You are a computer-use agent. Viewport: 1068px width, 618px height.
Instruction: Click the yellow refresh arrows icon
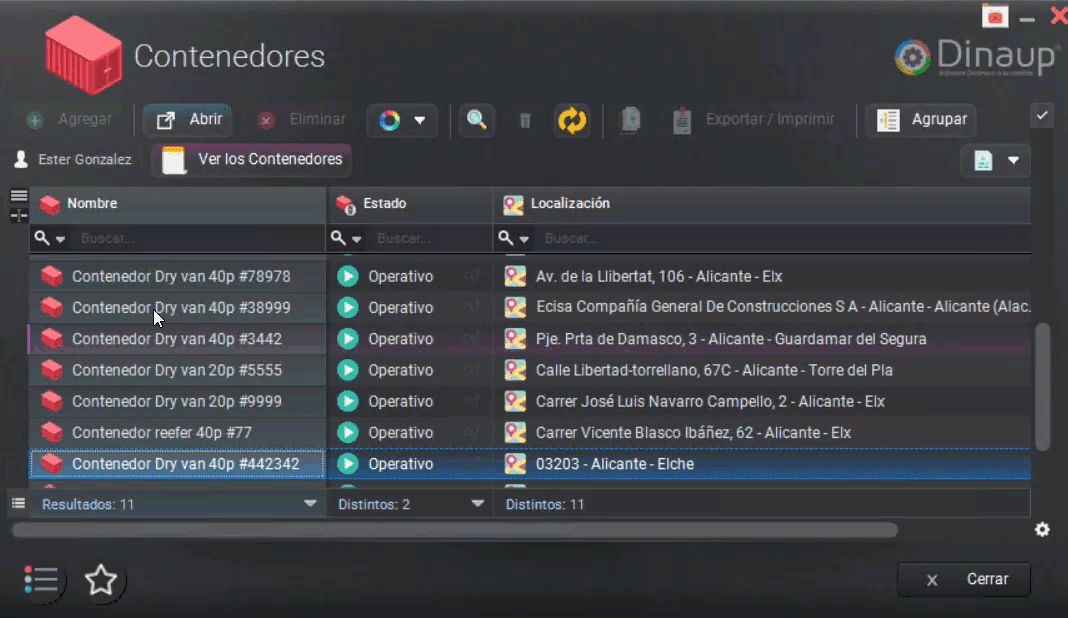(572, 120)
